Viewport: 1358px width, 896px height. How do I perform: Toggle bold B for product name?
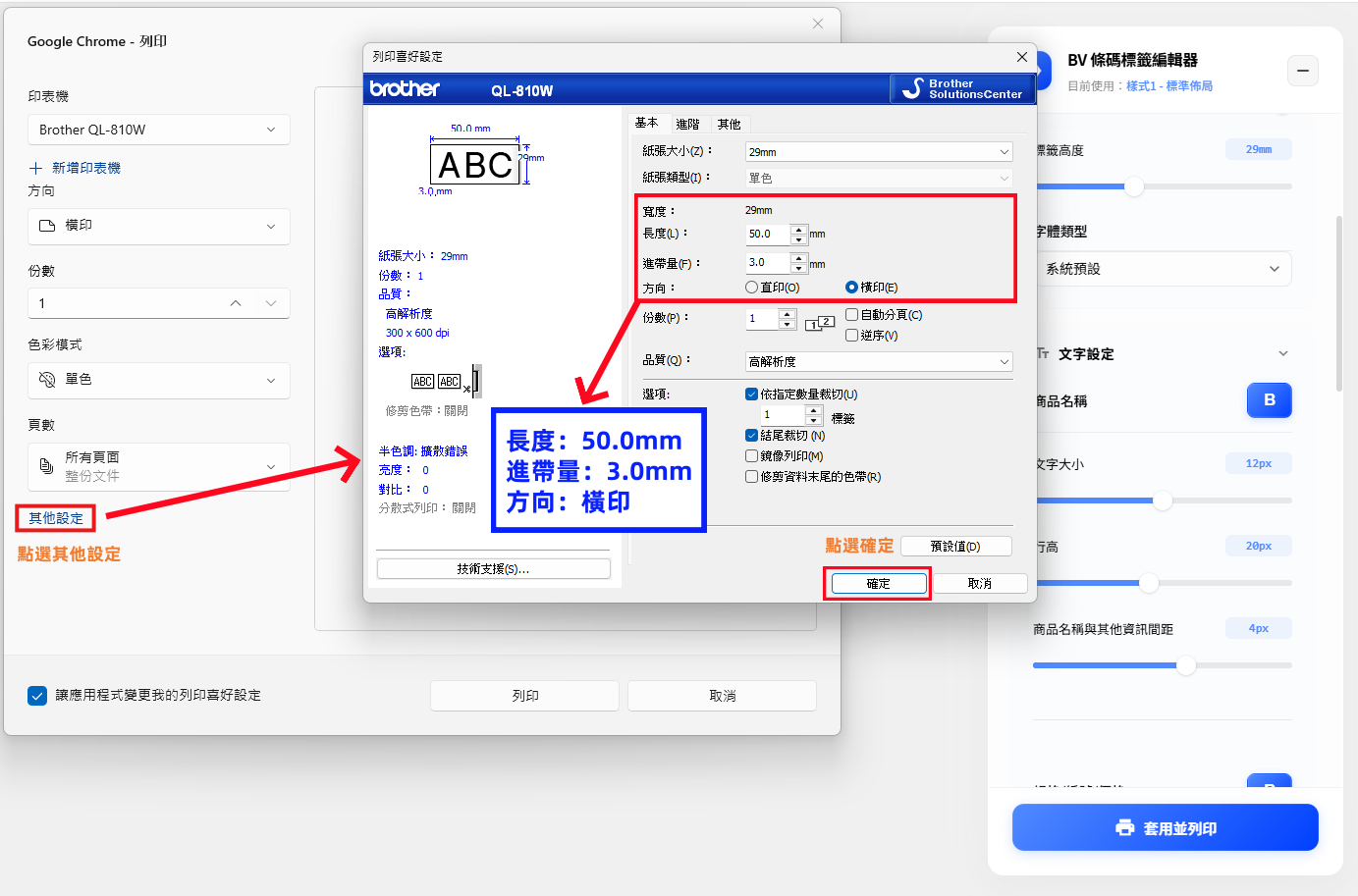click(x=1269, y=400)
